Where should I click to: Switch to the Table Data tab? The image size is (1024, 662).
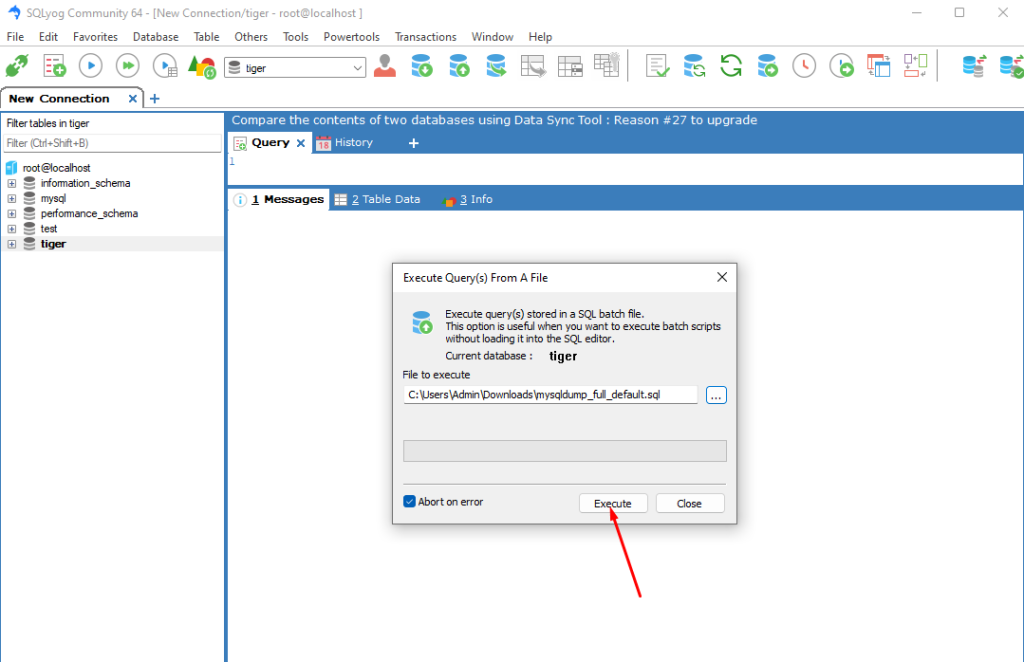pyautogui.click(x=378, y=200)
